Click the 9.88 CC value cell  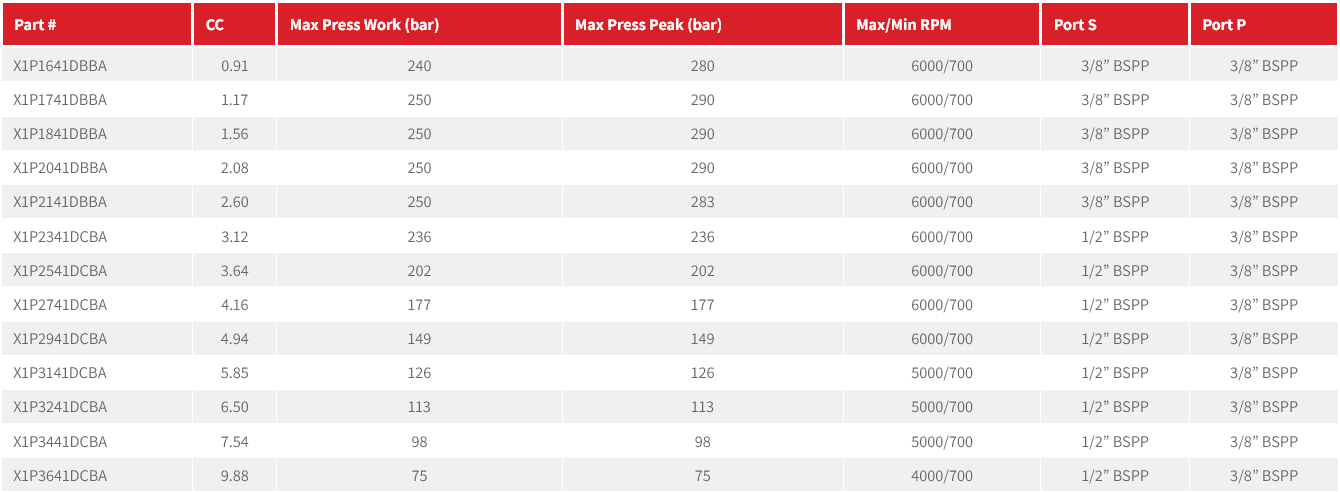[x=234, y=476]
